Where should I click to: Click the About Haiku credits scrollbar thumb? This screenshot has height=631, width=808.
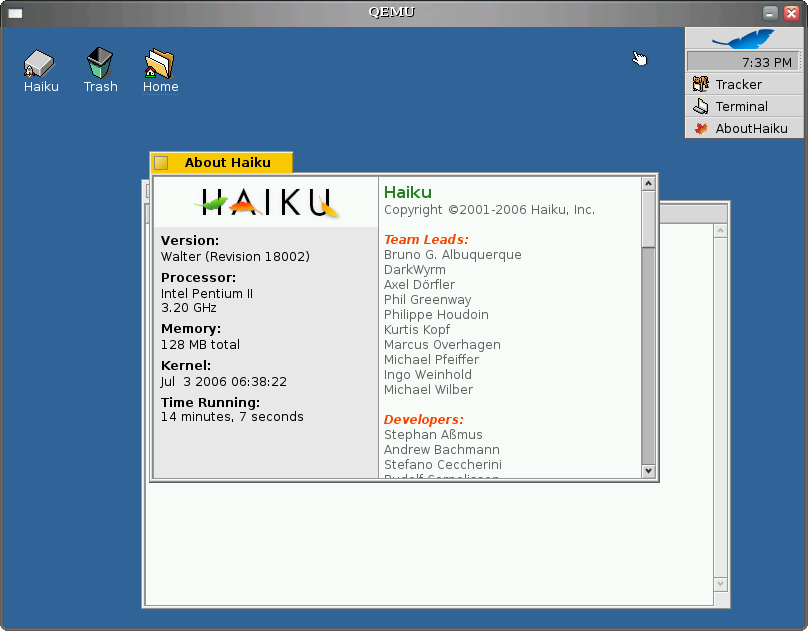648,219
